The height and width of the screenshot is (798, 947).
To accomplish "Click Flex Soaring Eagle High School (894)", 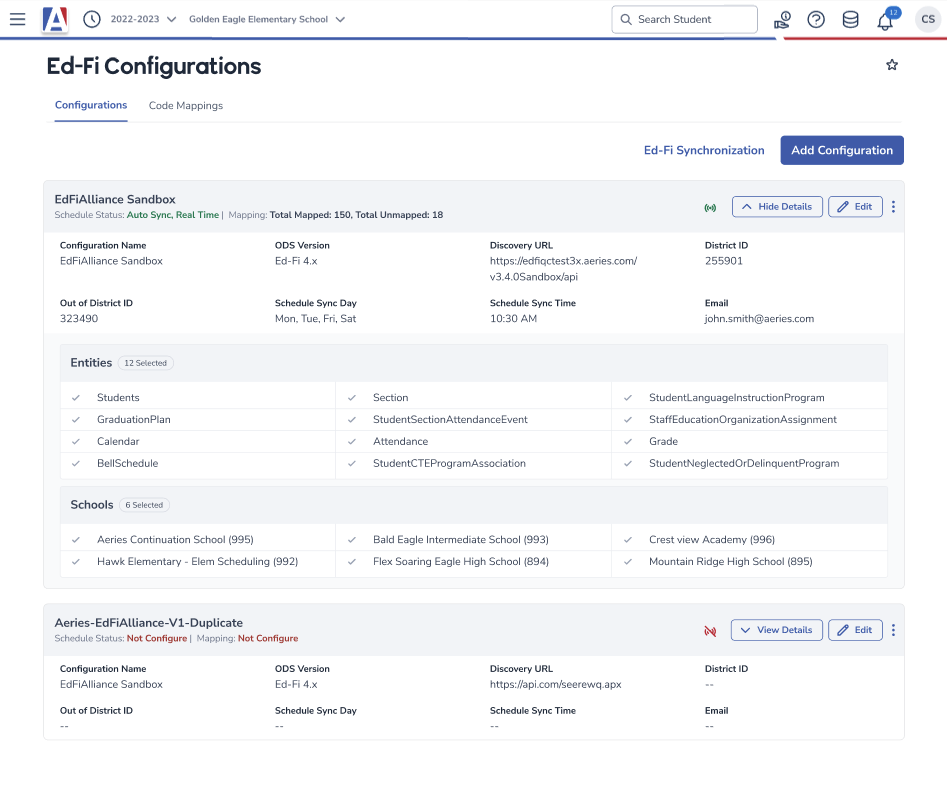I will point(461,561).
